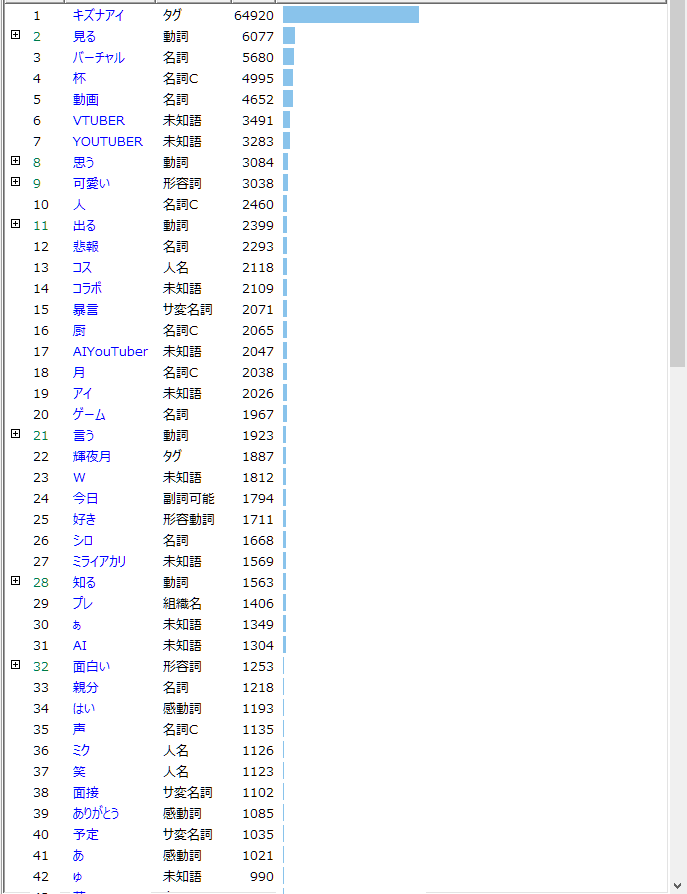Select the word 今日
The image size is (687, 894).
click(x=86, y=498)
